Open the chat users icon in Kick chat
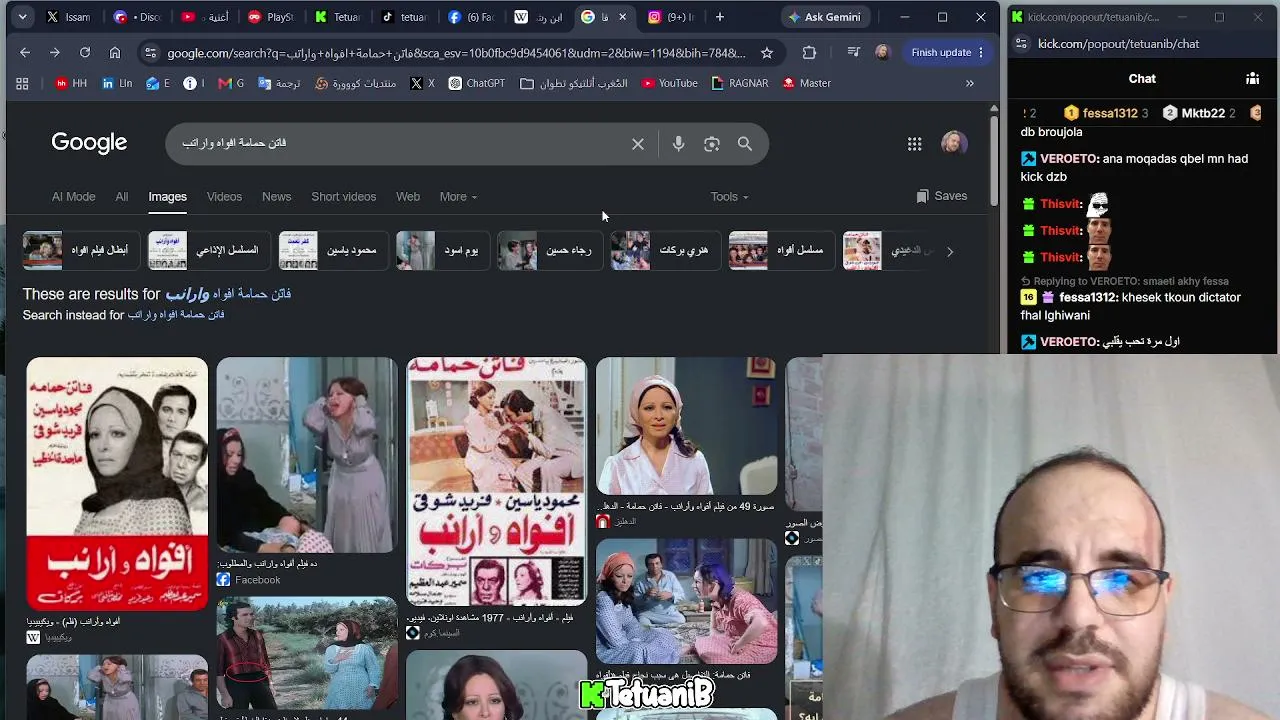 (x=1252, y=78)
